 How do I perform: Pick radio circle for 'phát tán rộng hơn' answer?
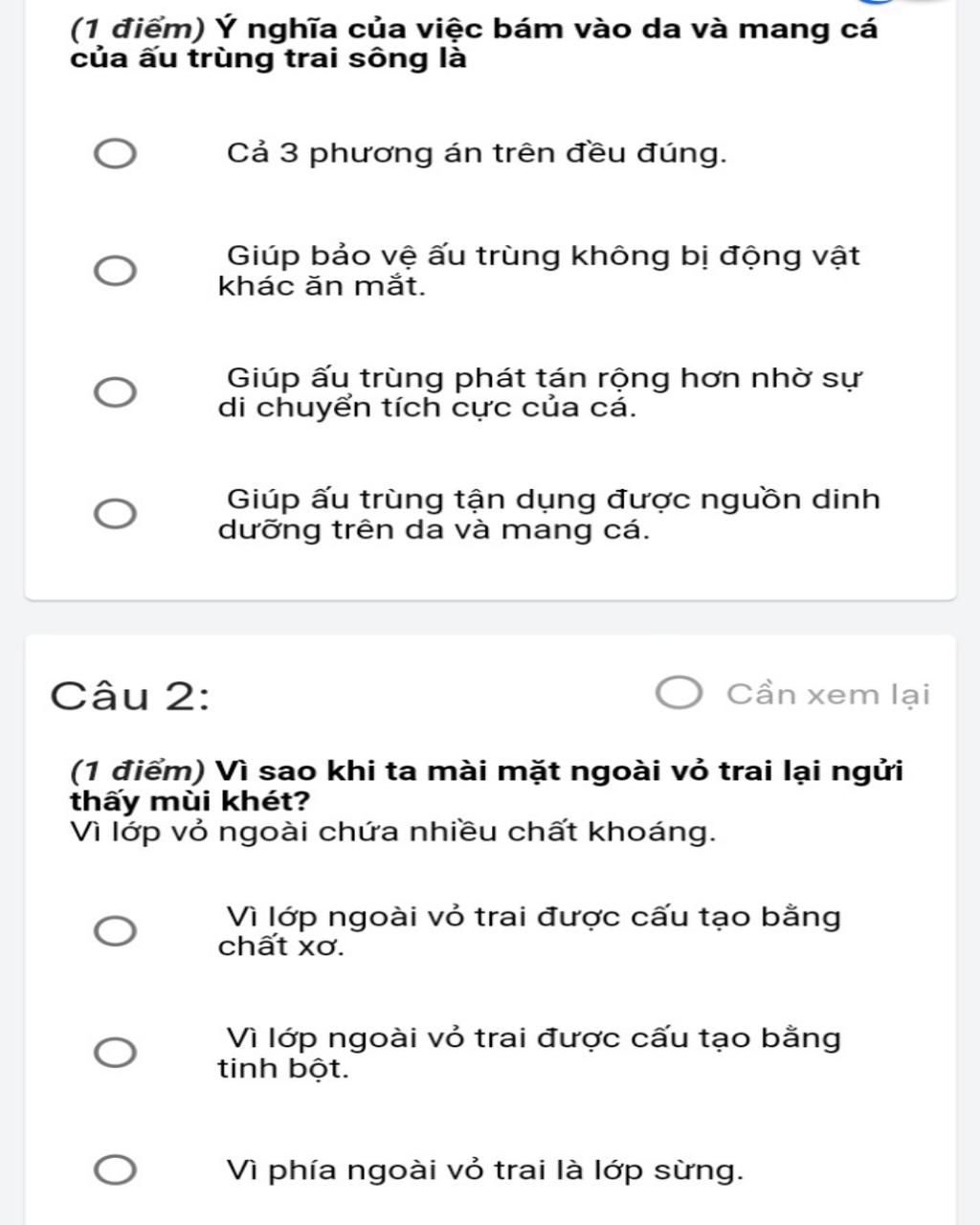[x=114, y=391]
